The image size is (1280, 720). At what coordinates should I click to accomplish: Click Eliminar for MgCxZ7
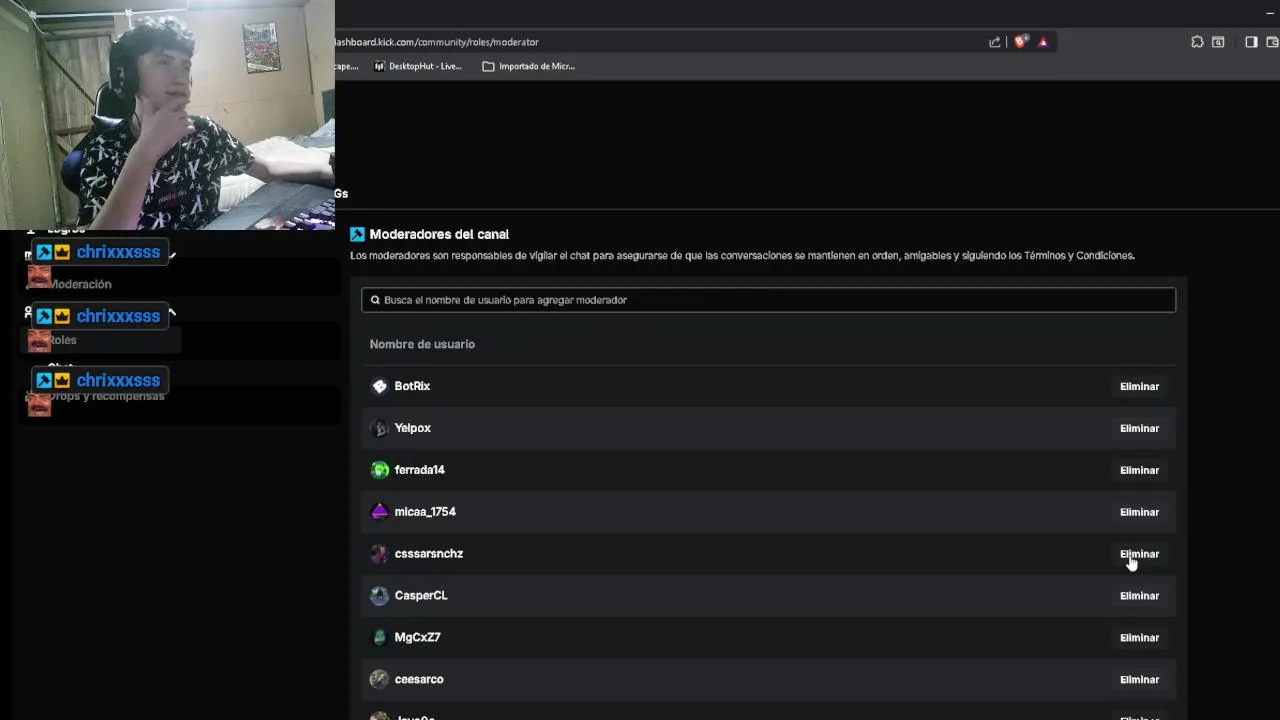coord(1139,638)
